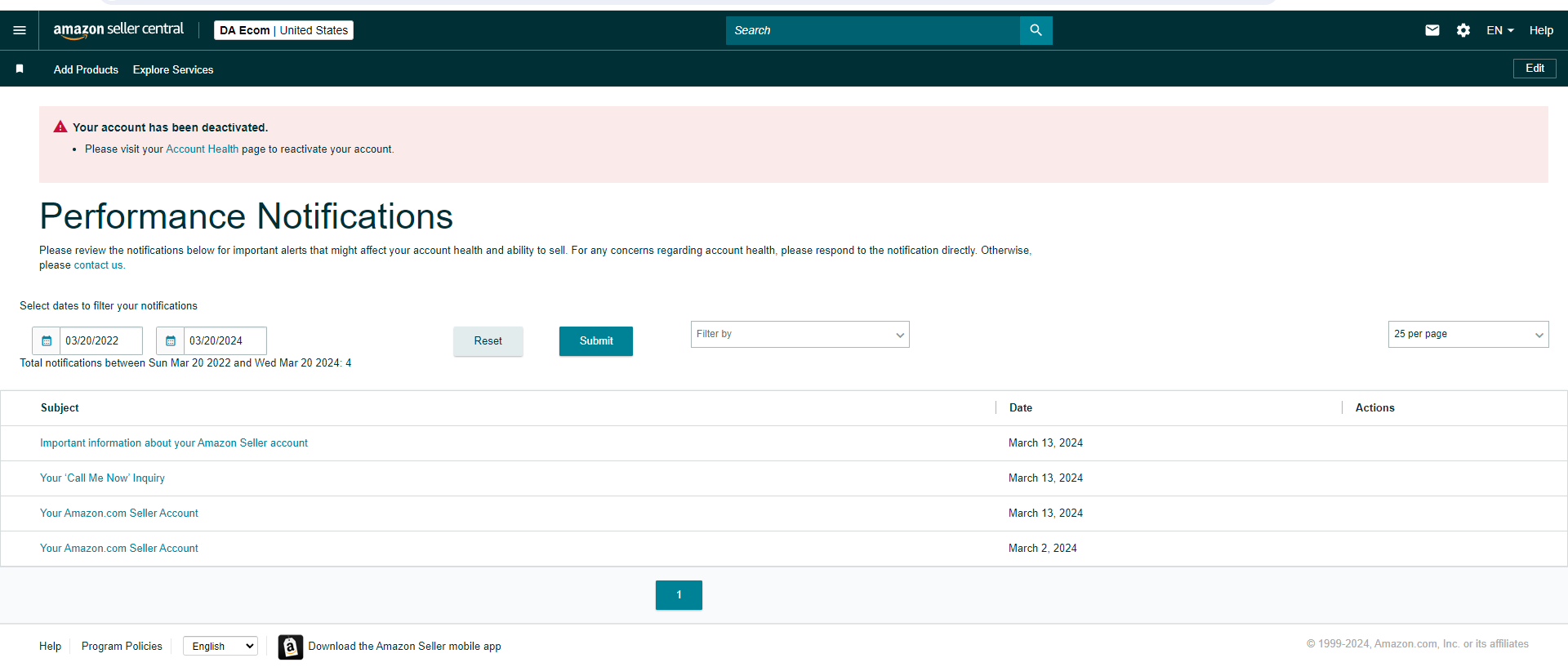Viewport: 1568px width, 667px height.
Task: Click the Date column header
Action: point(1021,408)
